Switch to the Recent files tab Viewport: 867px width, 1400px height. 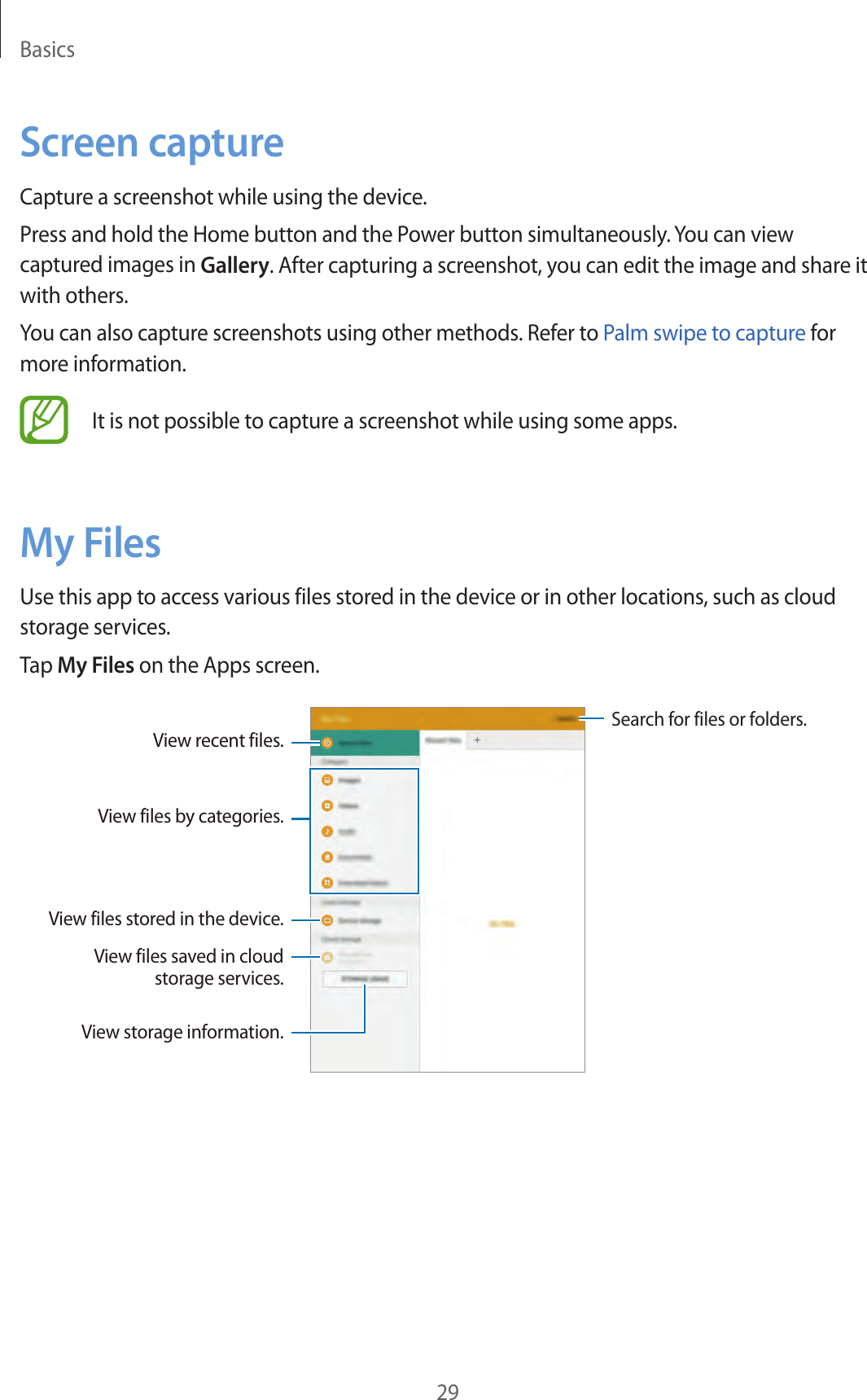[443, 740]
